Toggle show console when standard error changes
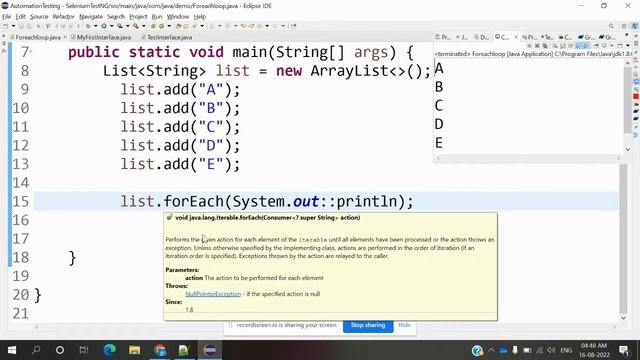 [x=586, y=45]
